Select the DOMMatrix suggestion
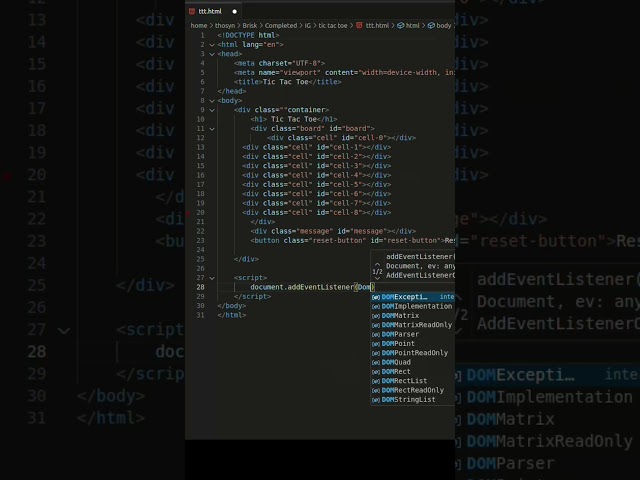The width and height of the screenshot is (640, 480). pos(413,316)
